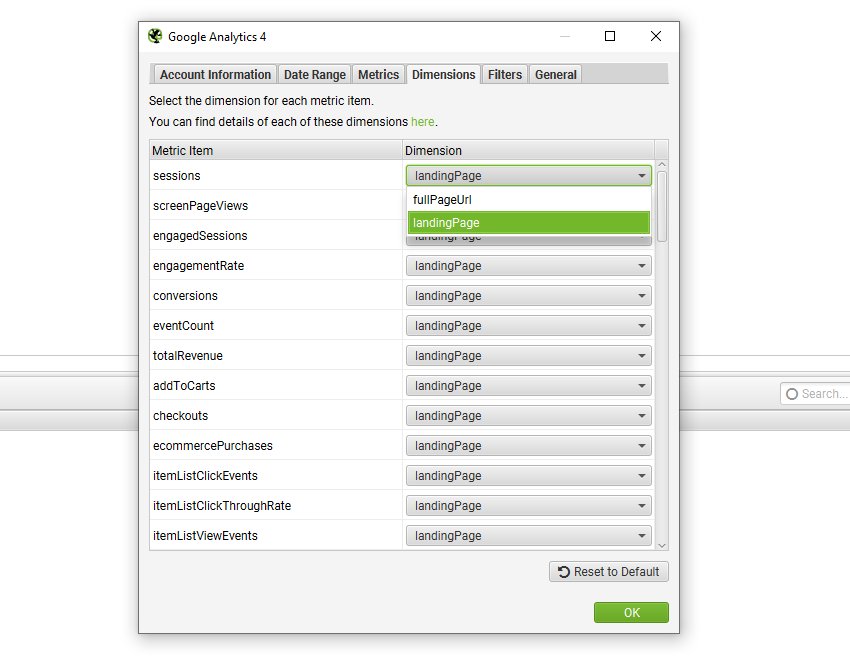Click the search magnifier icon in background window
This screenshot has height=657, width=850.
pos(791,394)
